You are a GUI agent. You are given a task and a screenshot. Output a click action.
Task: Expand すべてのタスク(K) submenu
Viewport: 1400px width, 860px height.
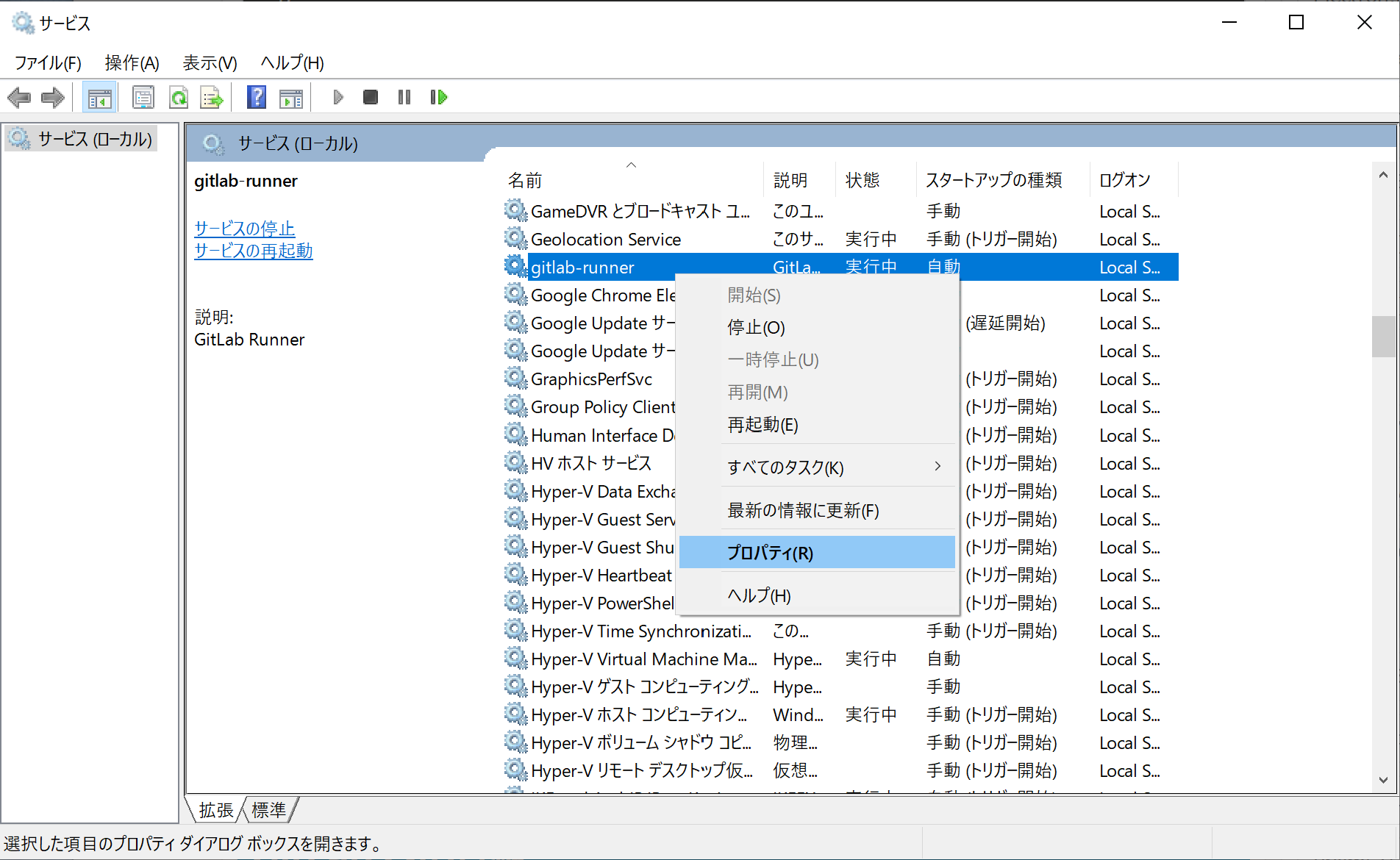(818, 467)
